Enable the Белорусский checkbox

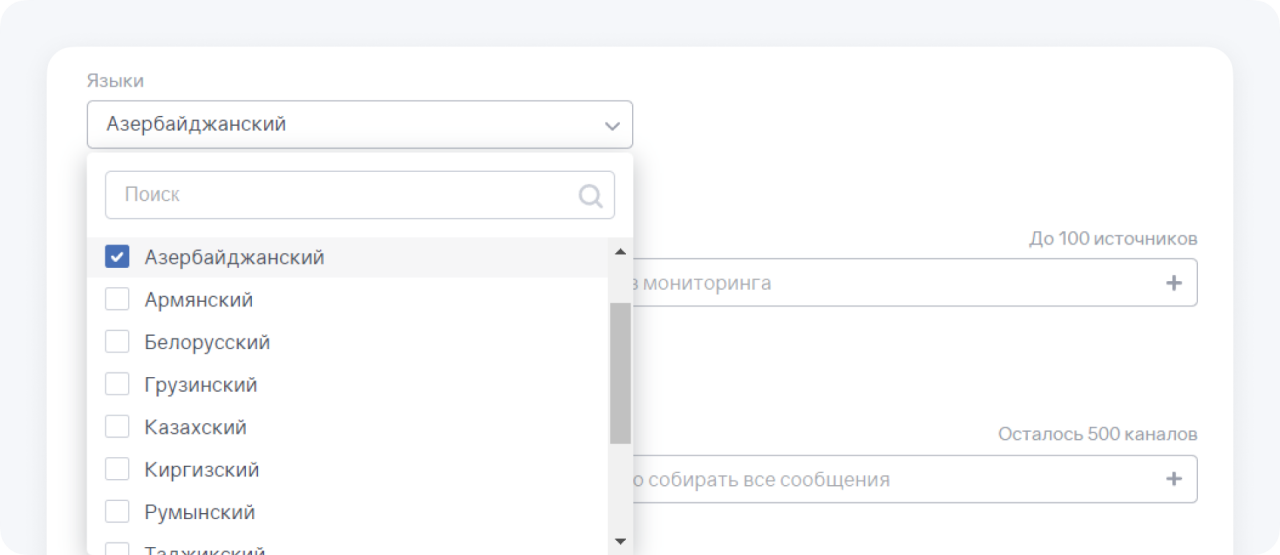(x=117, y=342)
